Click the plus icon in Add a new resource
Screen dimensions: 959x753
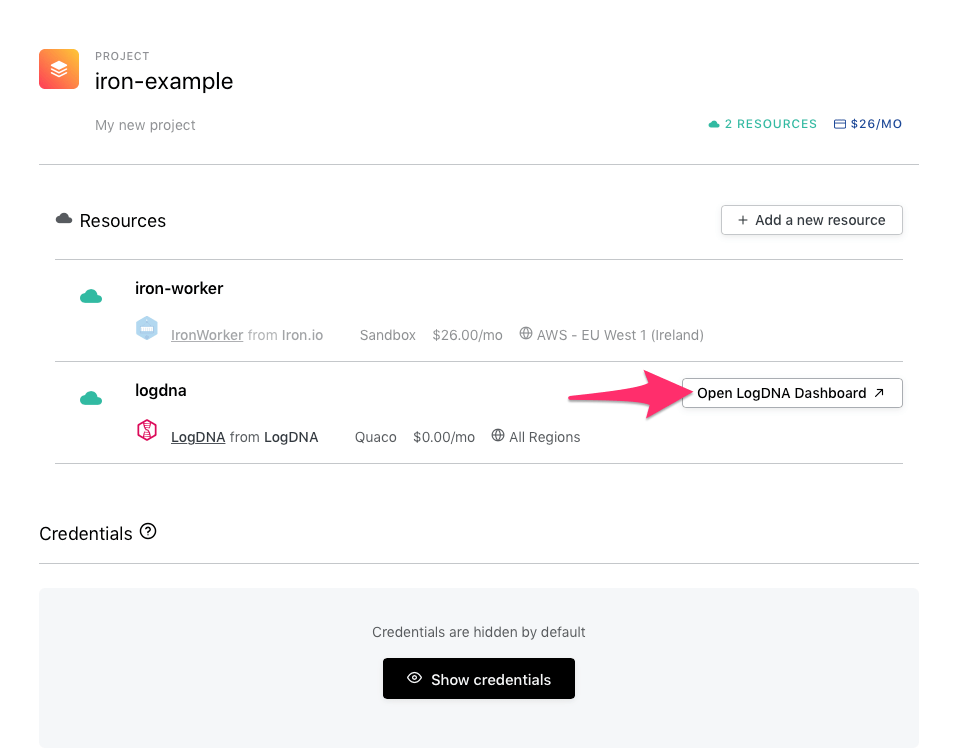coord(742,220)
